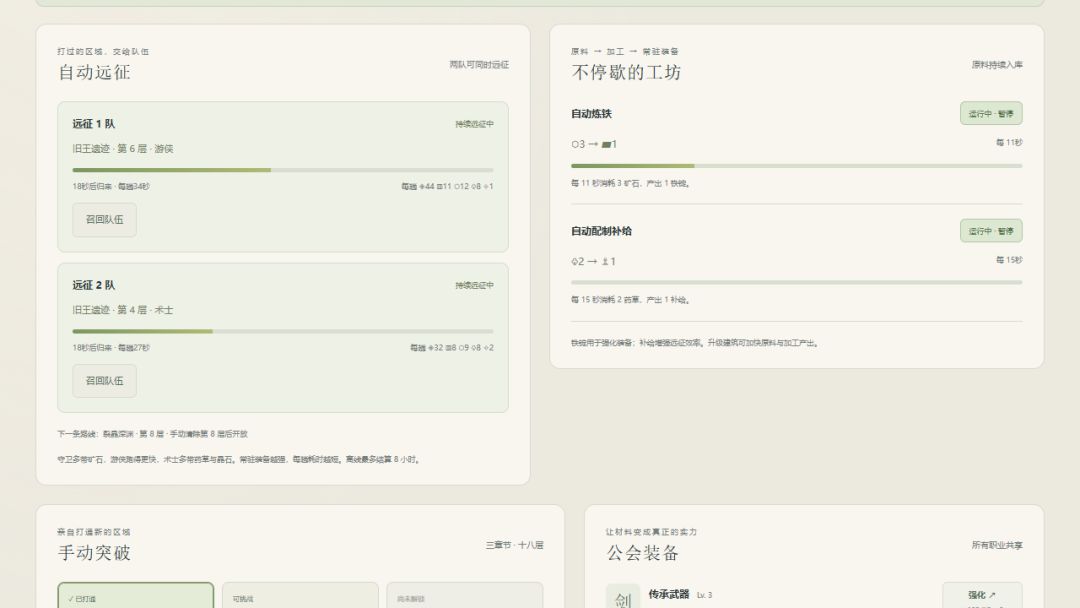Viewport: 1080px width, 608px height.
Task: Click the 下一条路线 next-route hint line
Action: pos(152,434)
